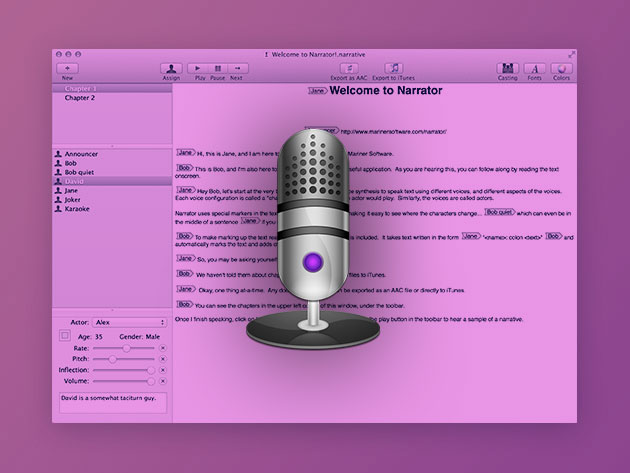Pause narration with the Pause button
Screen dimensions: 630x473
[x=218, y=68]
